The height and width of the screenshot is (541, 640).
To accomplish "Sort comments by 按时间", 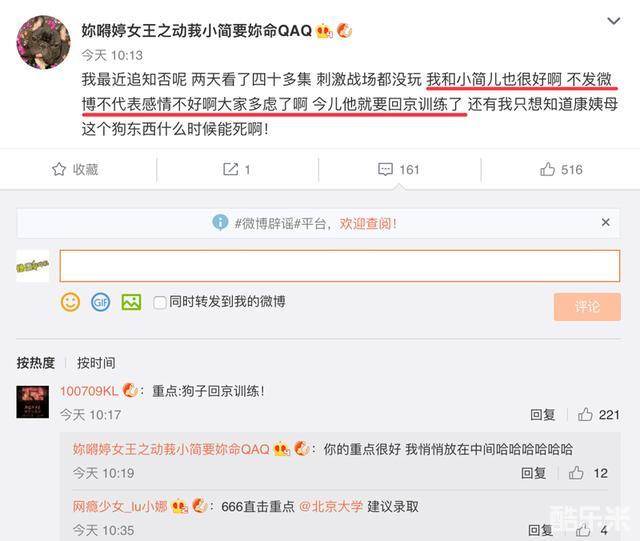I will point(96,363).
